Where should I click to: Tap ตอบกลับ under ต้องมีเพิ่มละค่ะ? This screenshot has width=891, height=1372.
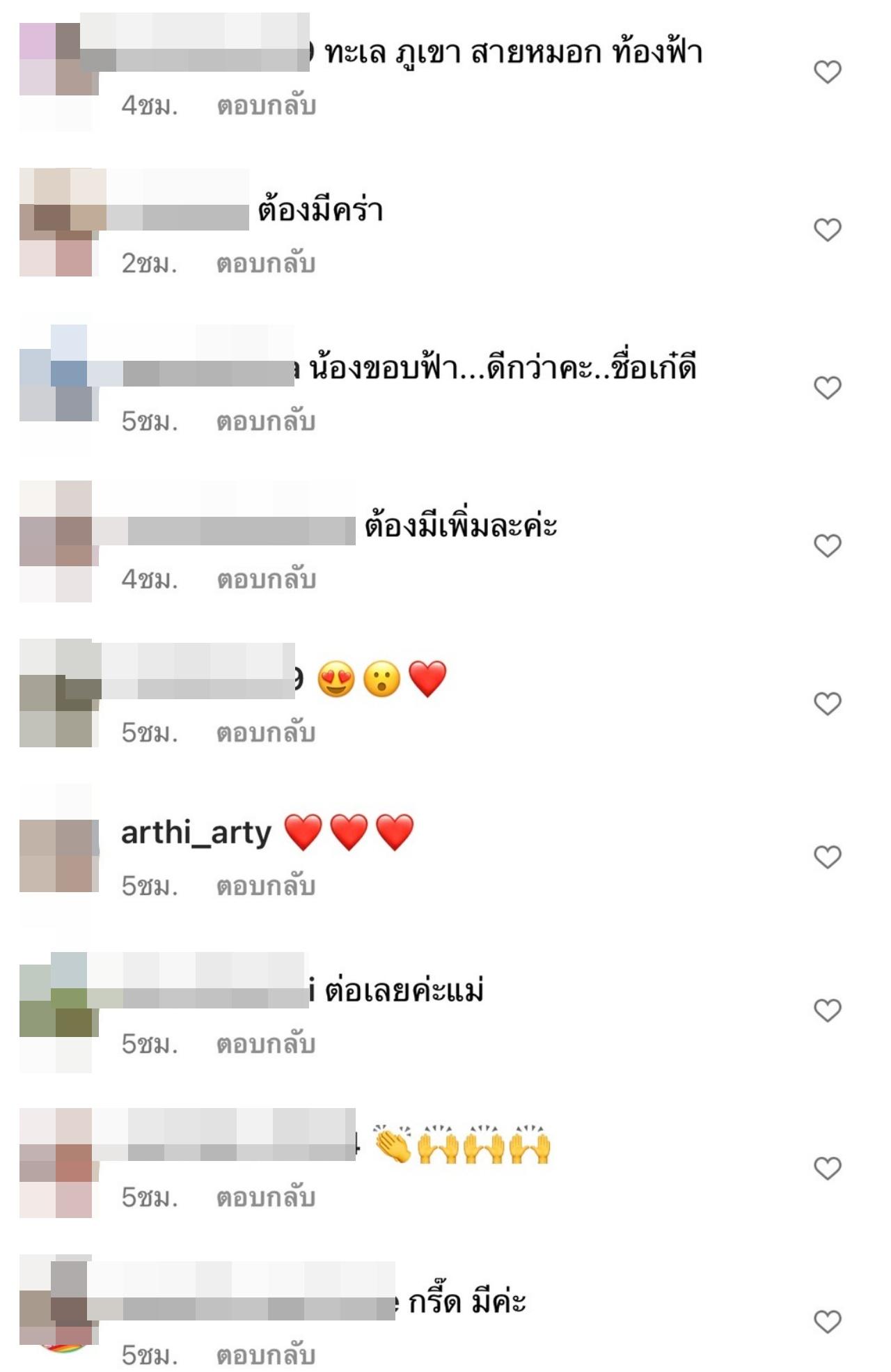coord(267,579)
